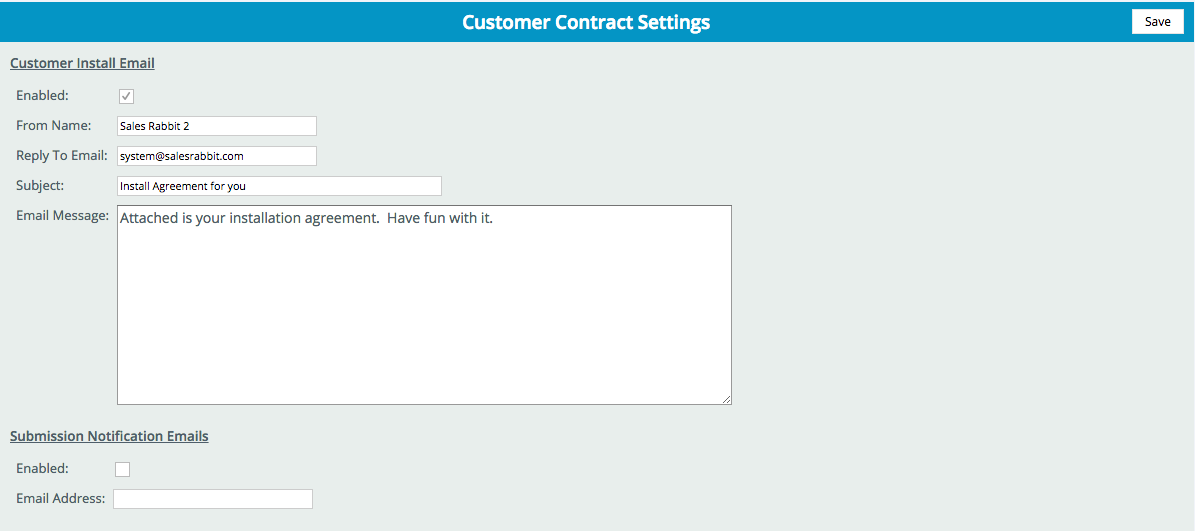Focus the Reply To Email input
Viewport: 1195px width, 531px height.
pos(216,155)
